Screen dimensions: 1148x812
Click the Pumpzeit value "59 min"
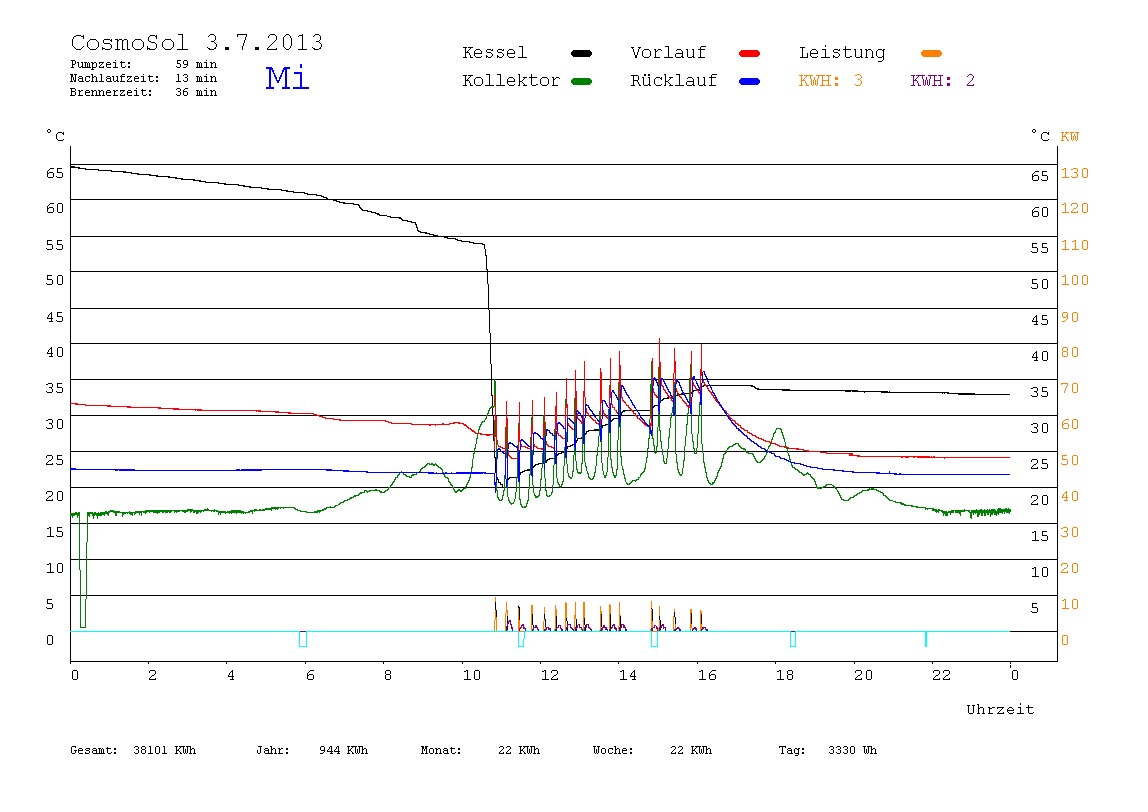click(196, 64)
